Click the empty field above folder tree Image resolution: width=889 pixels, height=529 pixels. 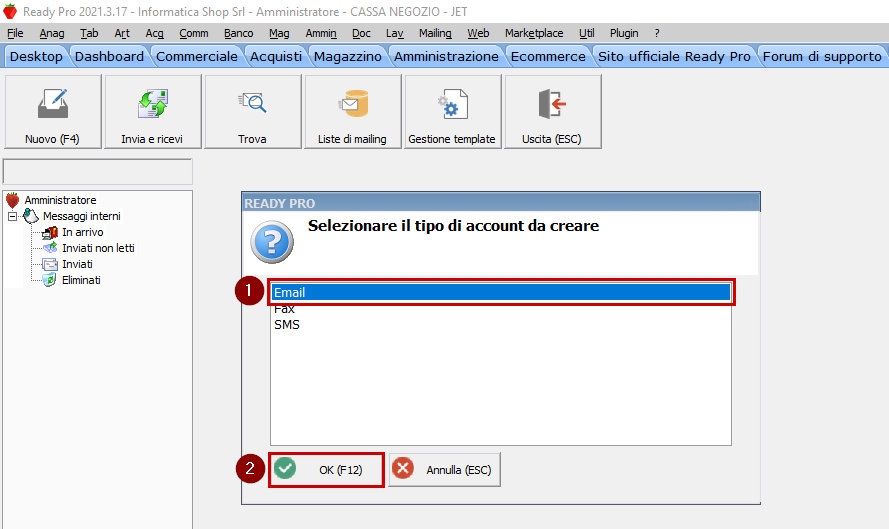(x=98, y=171)
